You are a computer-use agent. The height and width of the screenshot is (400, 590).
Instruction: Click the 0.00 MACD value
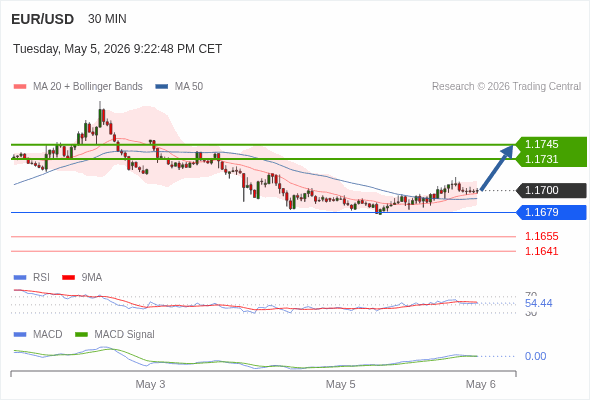click(535, 356)
